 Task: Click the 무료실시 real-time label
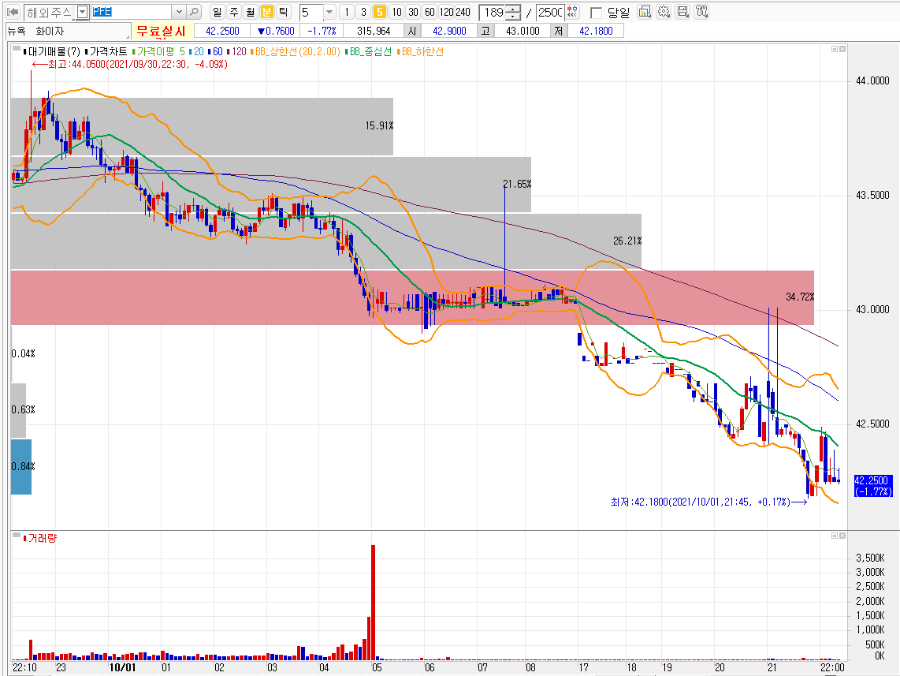[161, 31]
